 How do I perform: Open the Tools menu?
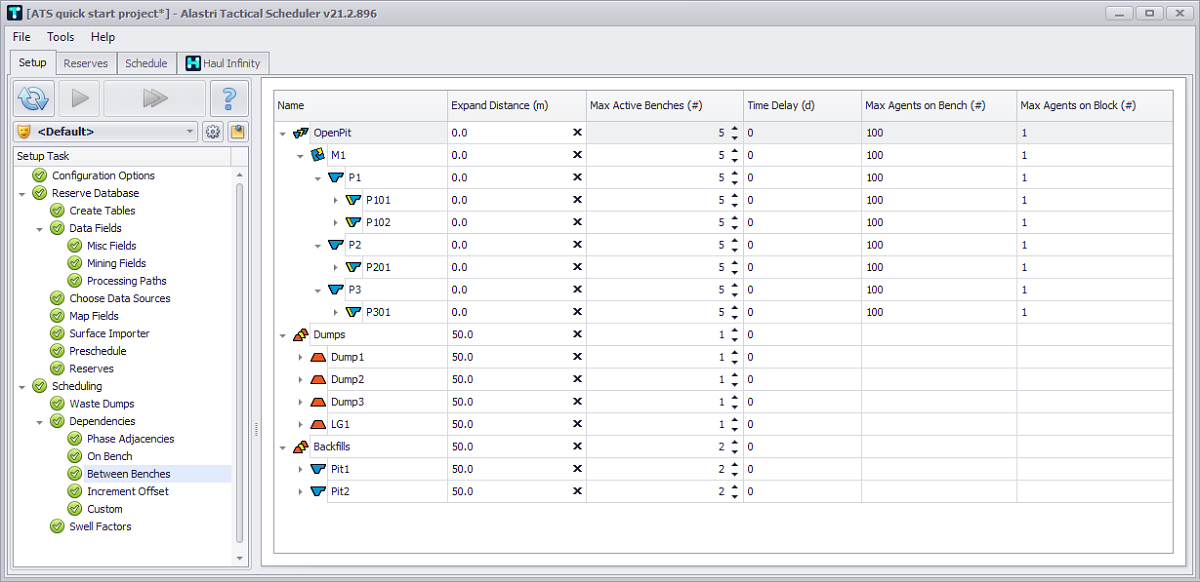tap(60, 37)
